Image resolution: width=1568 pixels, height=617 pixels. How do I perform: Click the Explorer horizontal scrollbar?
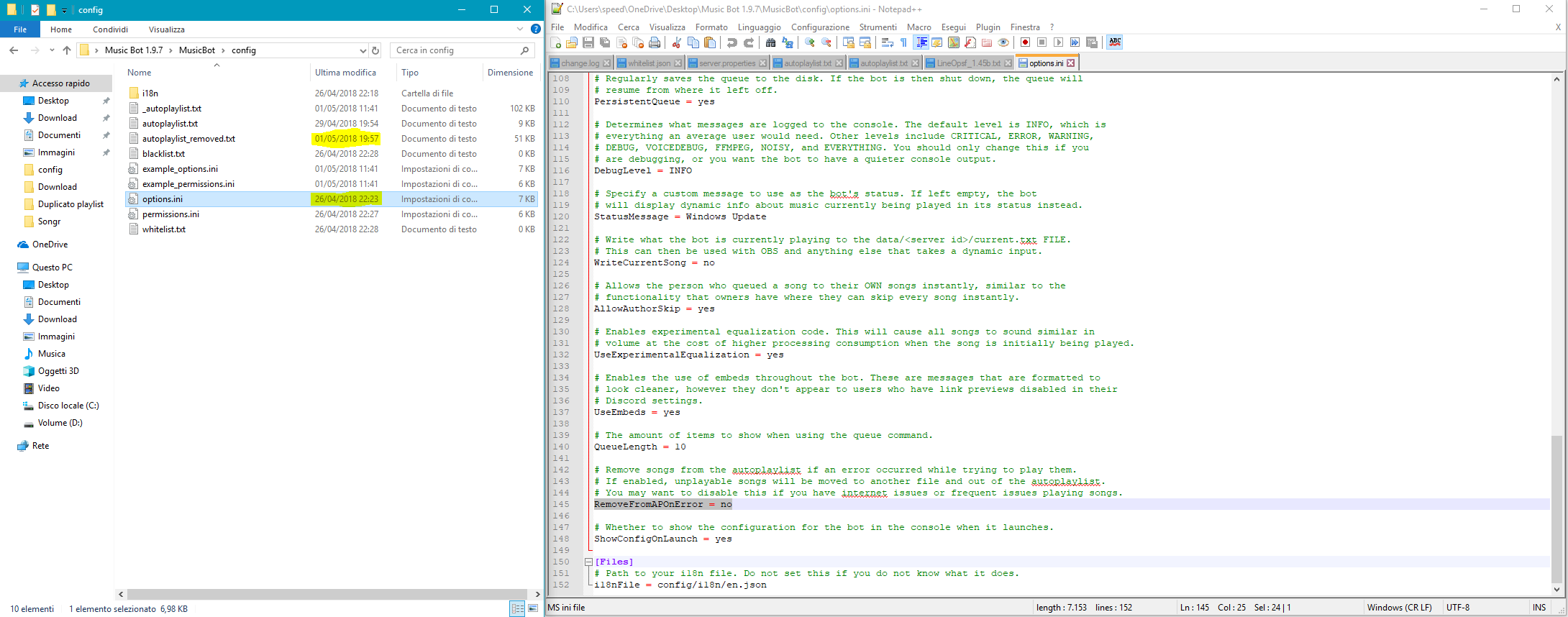[x=327, y=594]
